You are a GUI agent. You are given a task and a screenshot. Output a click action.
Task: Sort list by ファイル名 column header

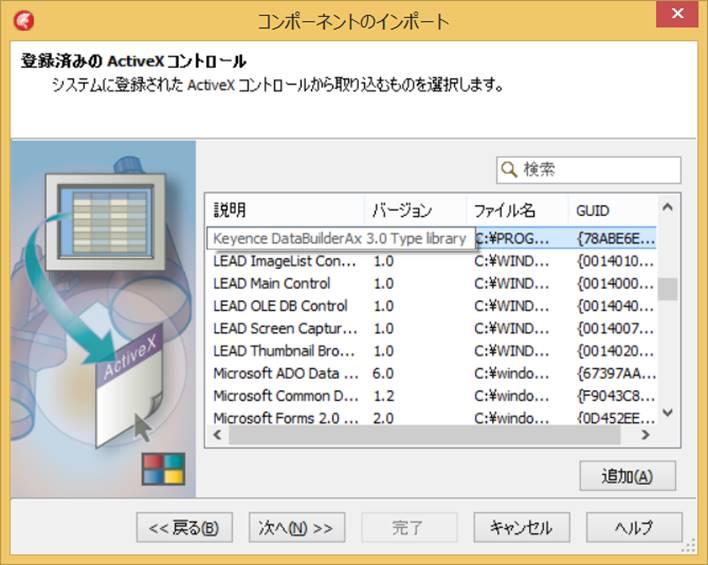tap(517, 210)
